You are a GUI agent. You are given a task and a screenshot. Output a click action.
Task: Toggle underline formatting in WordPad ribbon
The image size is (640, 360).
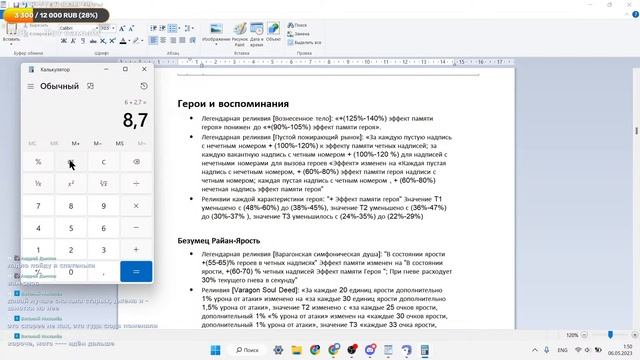click(83, 41)
